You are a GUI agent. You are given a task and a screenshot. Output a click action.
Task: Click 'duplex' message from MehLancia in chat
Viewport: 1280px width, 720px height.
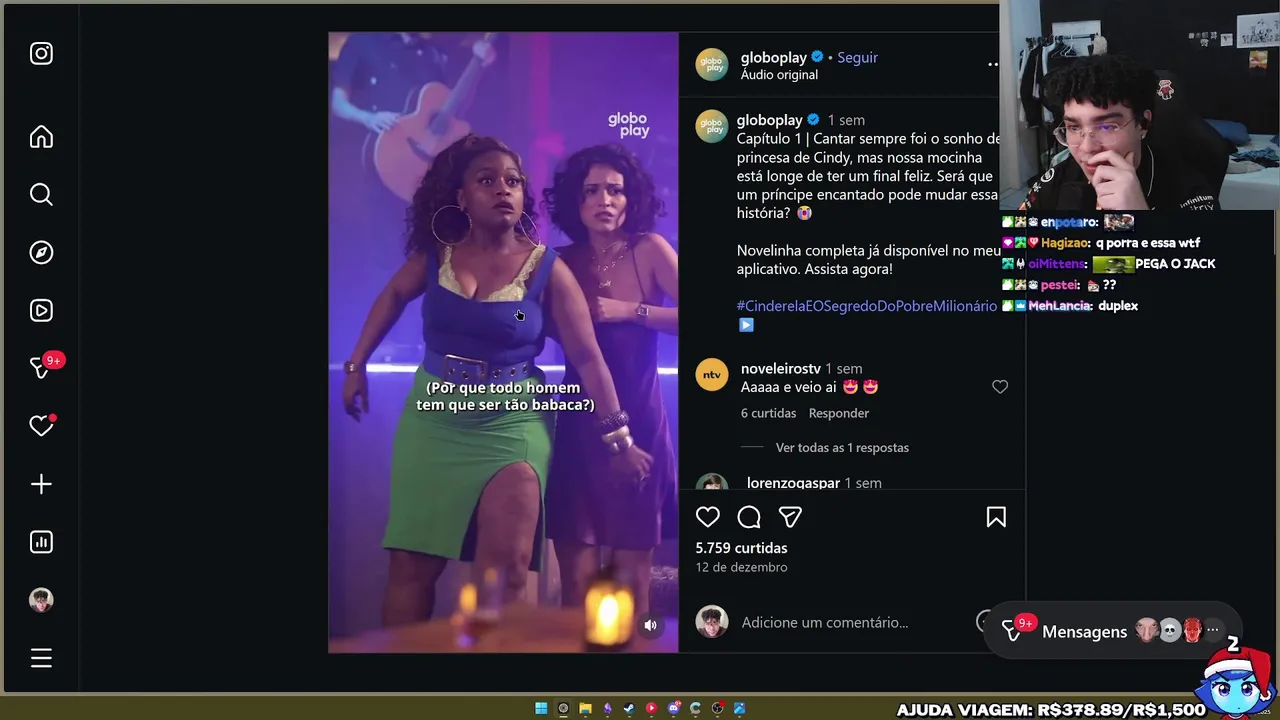tap(1117, 306)
